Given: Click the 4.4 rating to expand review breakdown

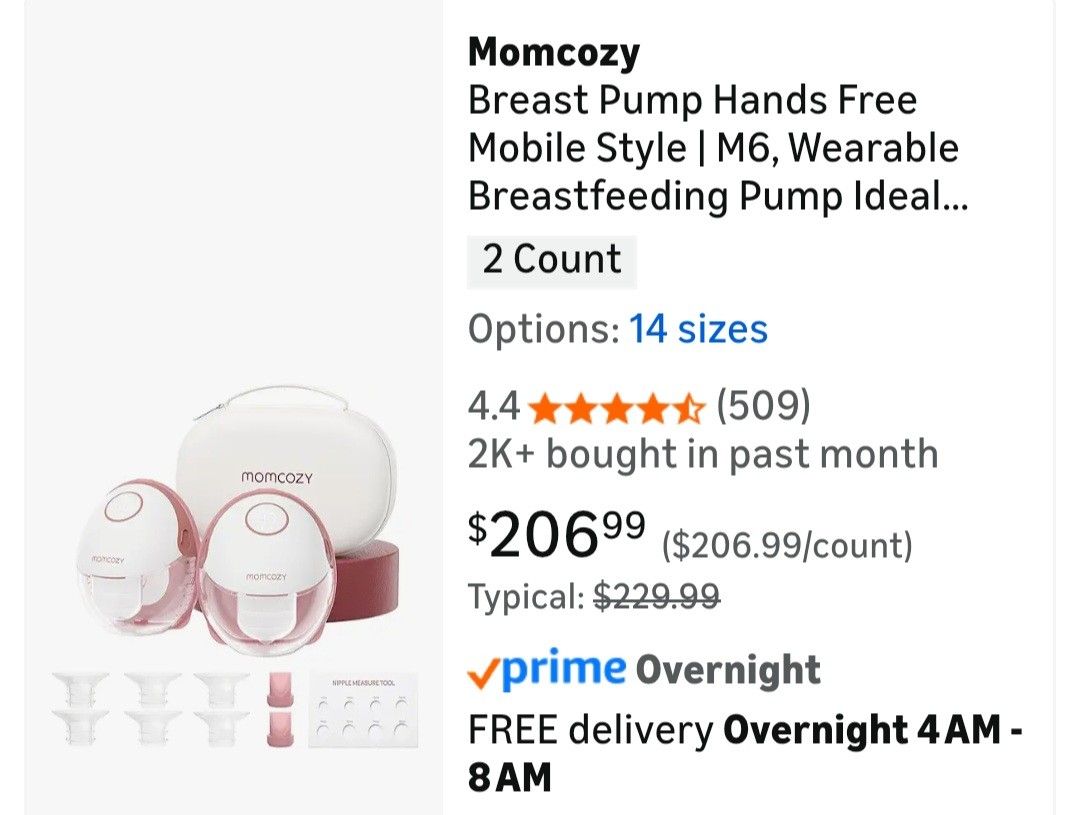Looking at the screenshot, I should coord(492,407).
